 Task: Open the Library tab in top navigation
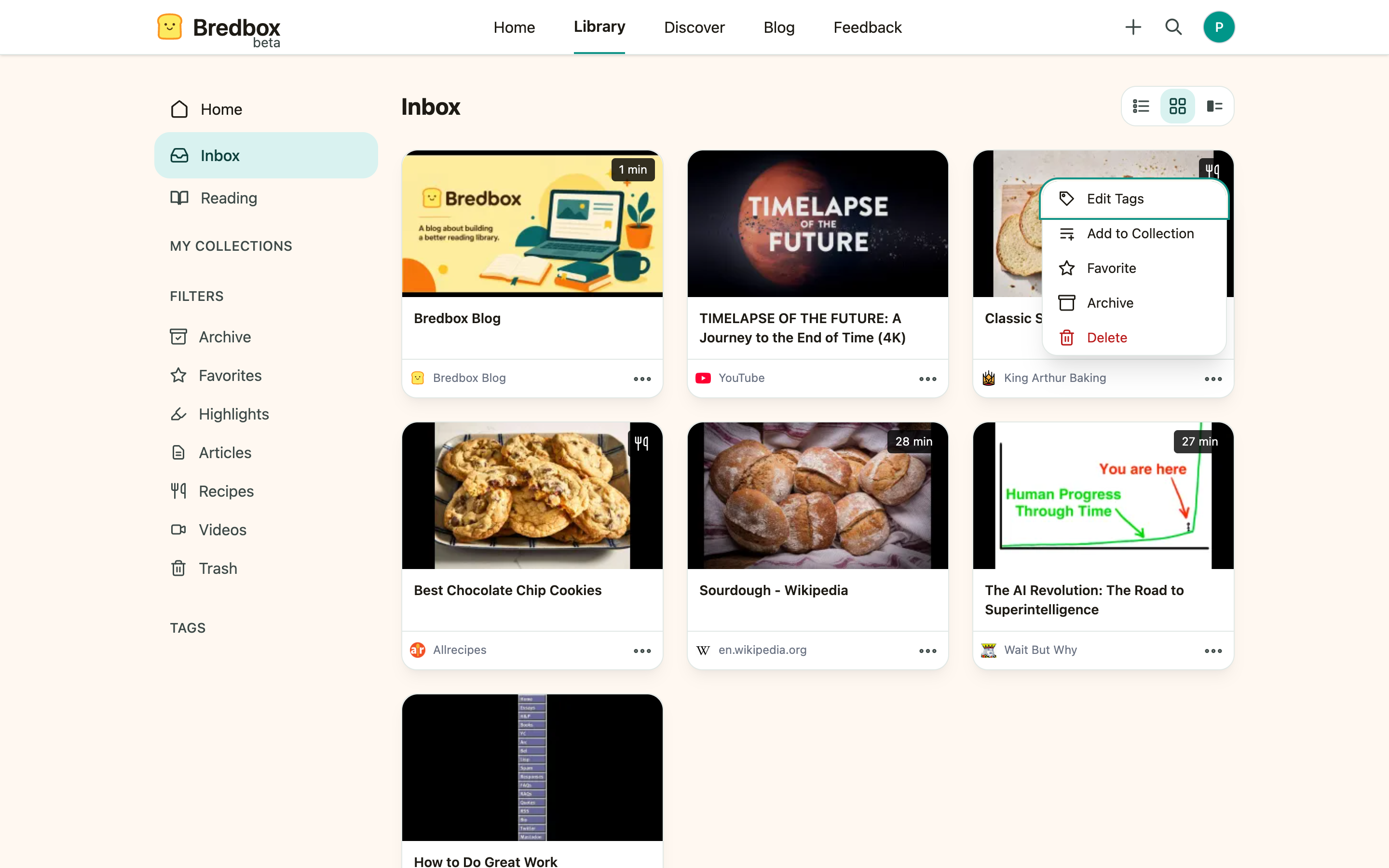coord(599,27)
